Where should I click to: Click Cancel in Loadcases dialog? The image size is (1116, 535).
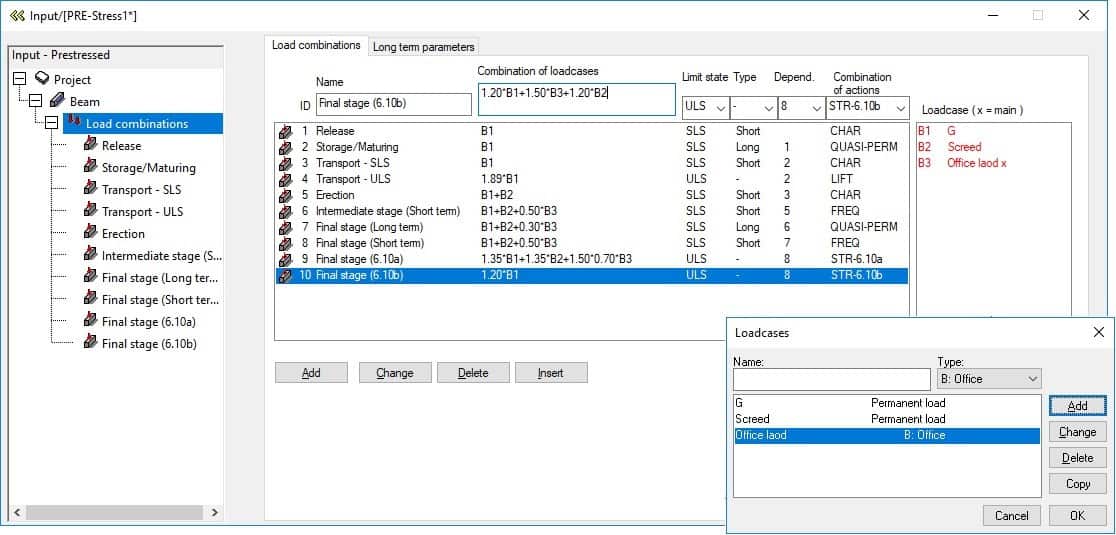click(x=1012, y=515)
